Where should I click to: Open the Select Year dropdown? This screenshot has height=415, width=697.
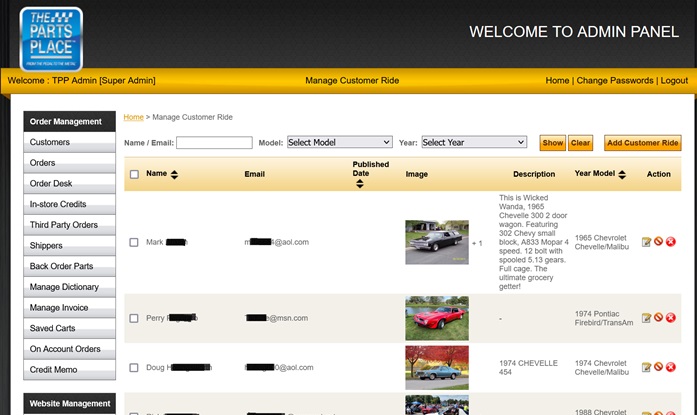point(473,143)
